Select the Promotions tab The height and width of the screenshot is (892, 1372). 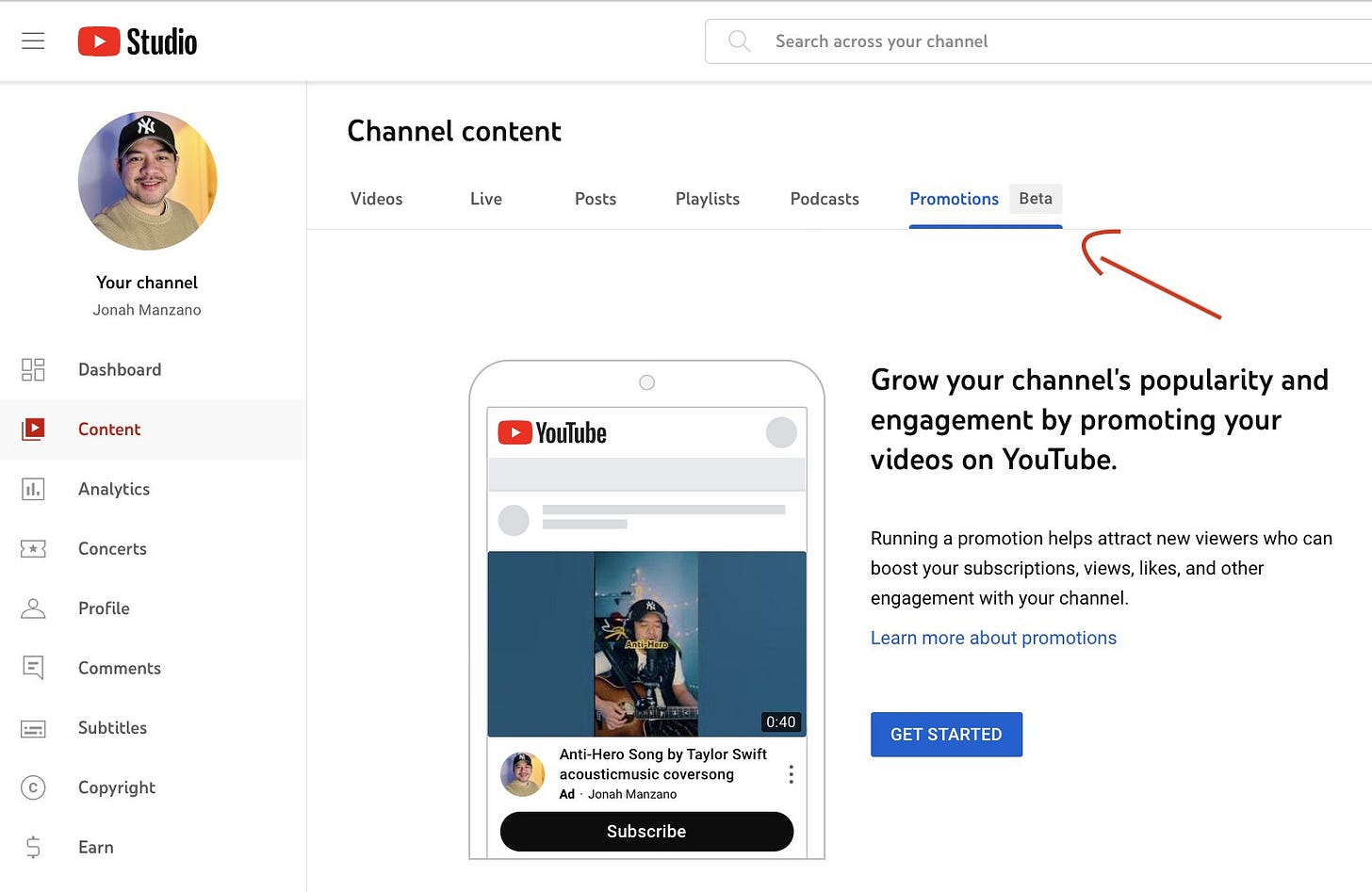[954, 199]
